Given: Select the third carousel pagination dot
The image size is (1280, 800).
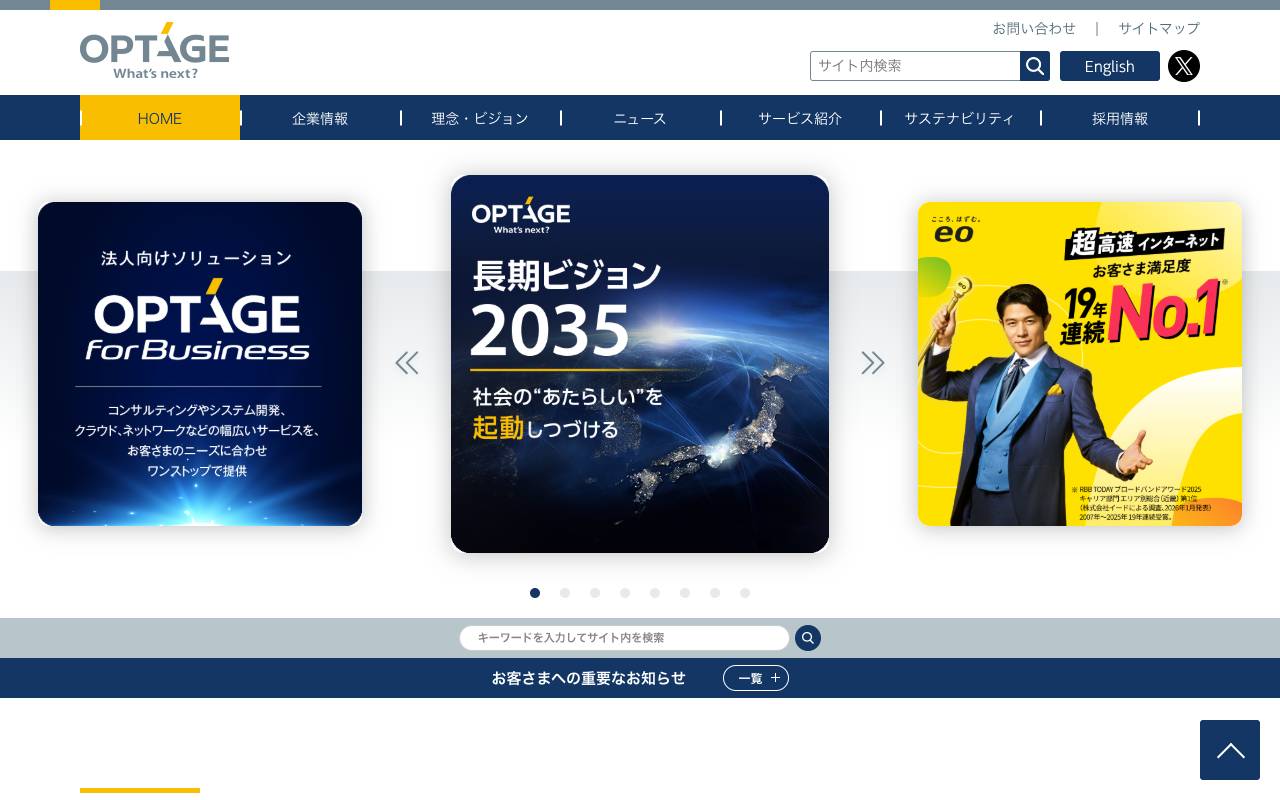Looking at the screenshot, I should point(595,593).
